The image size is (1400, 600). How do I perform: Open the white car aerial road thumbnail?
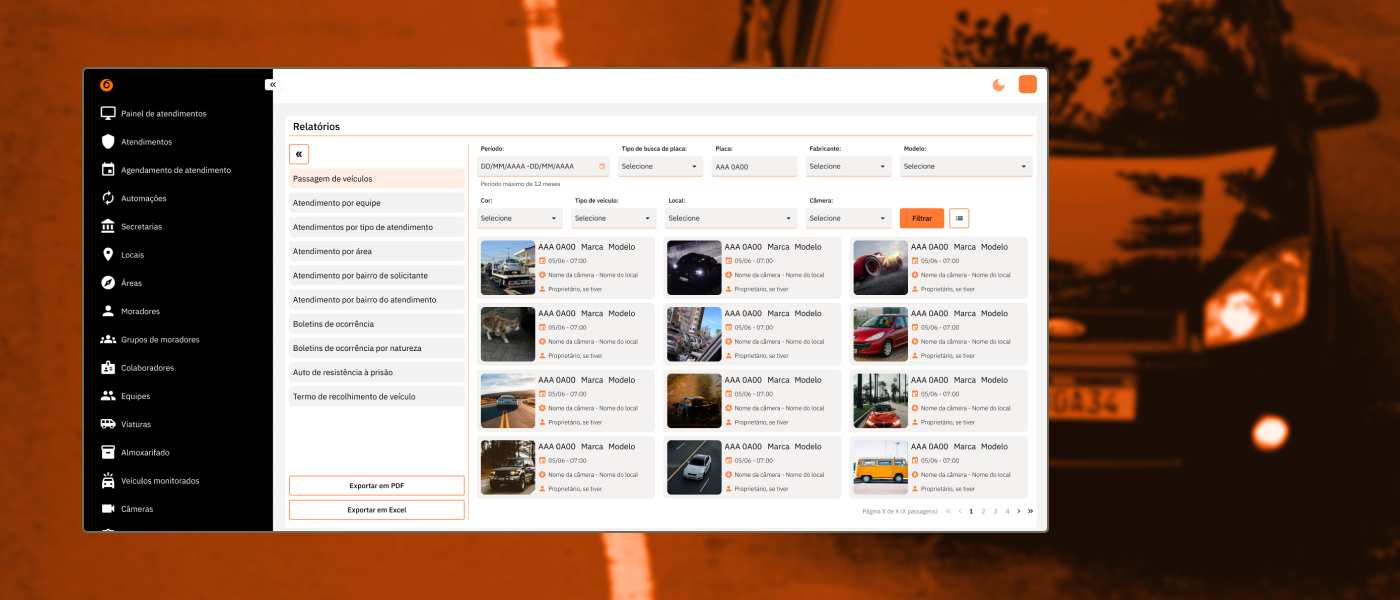point(694,468)
